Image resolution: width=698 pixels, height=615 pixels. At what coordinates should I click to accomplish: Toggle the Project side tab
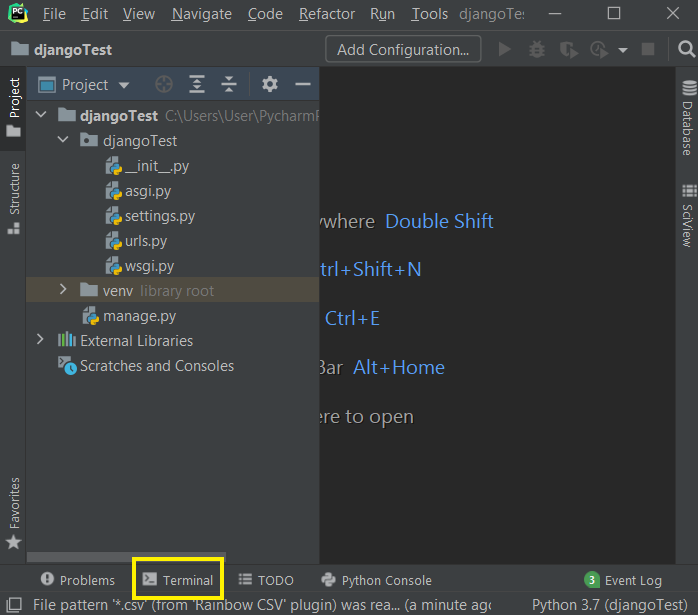[14, 107]
